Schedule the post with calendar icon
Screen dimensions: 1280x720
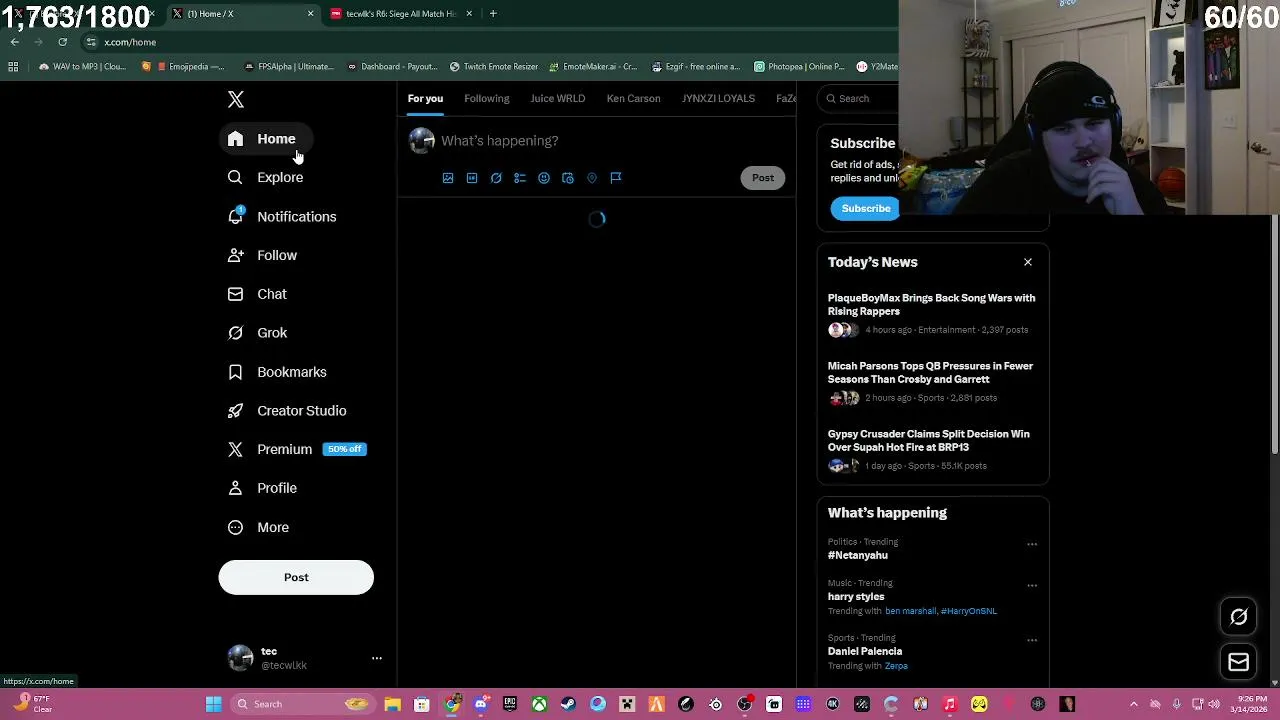568,178
